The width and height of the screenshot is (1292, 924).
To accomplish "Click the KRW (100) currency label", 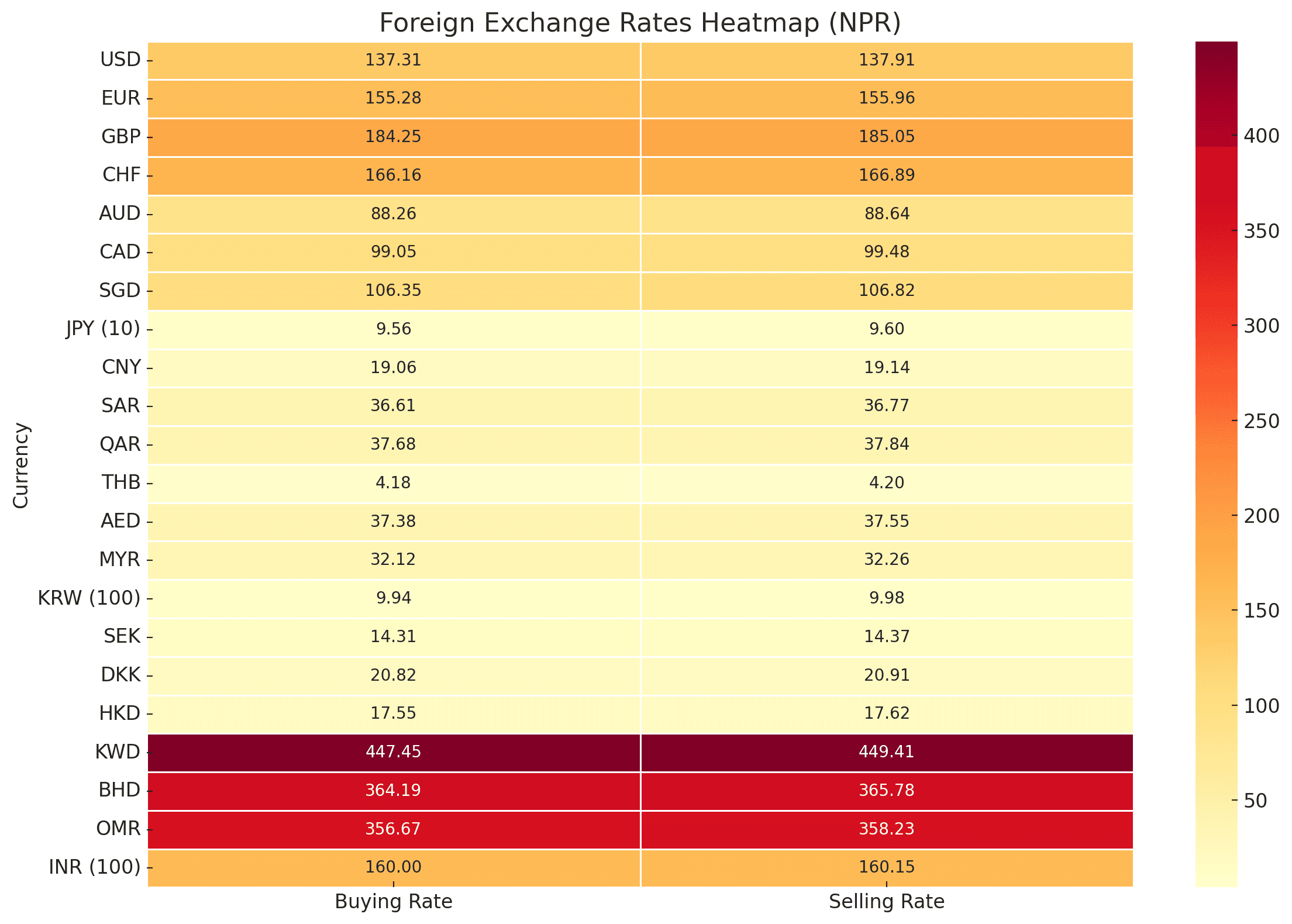I will (89, 598).
